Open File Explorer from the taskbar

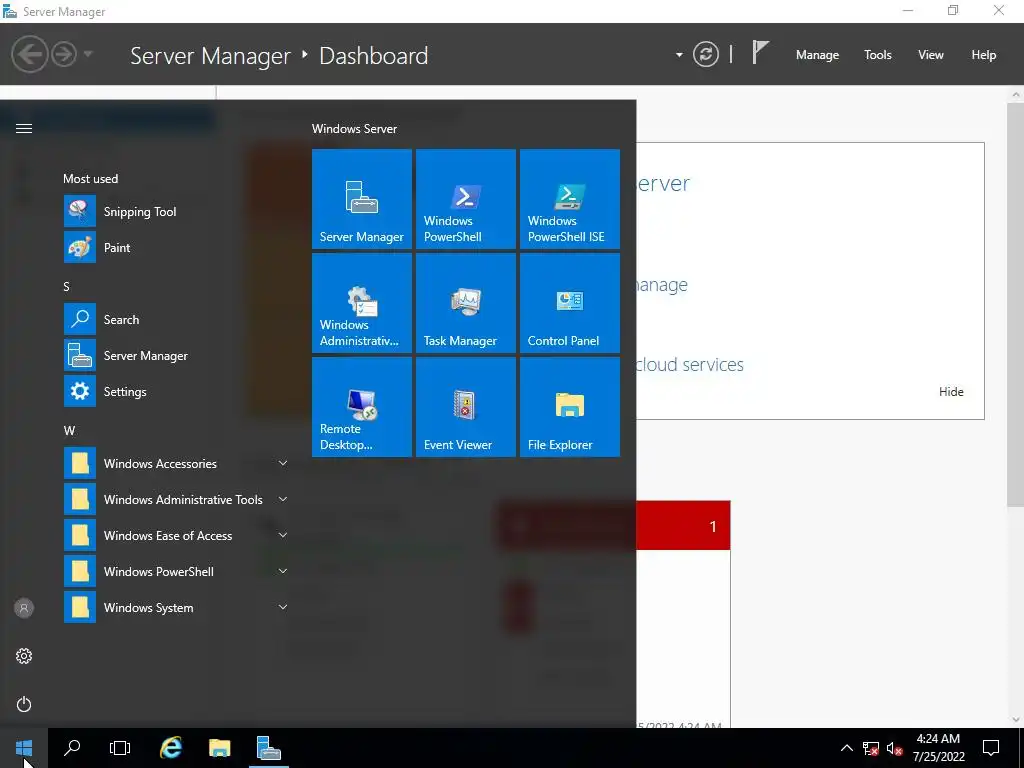pos(219,748)
